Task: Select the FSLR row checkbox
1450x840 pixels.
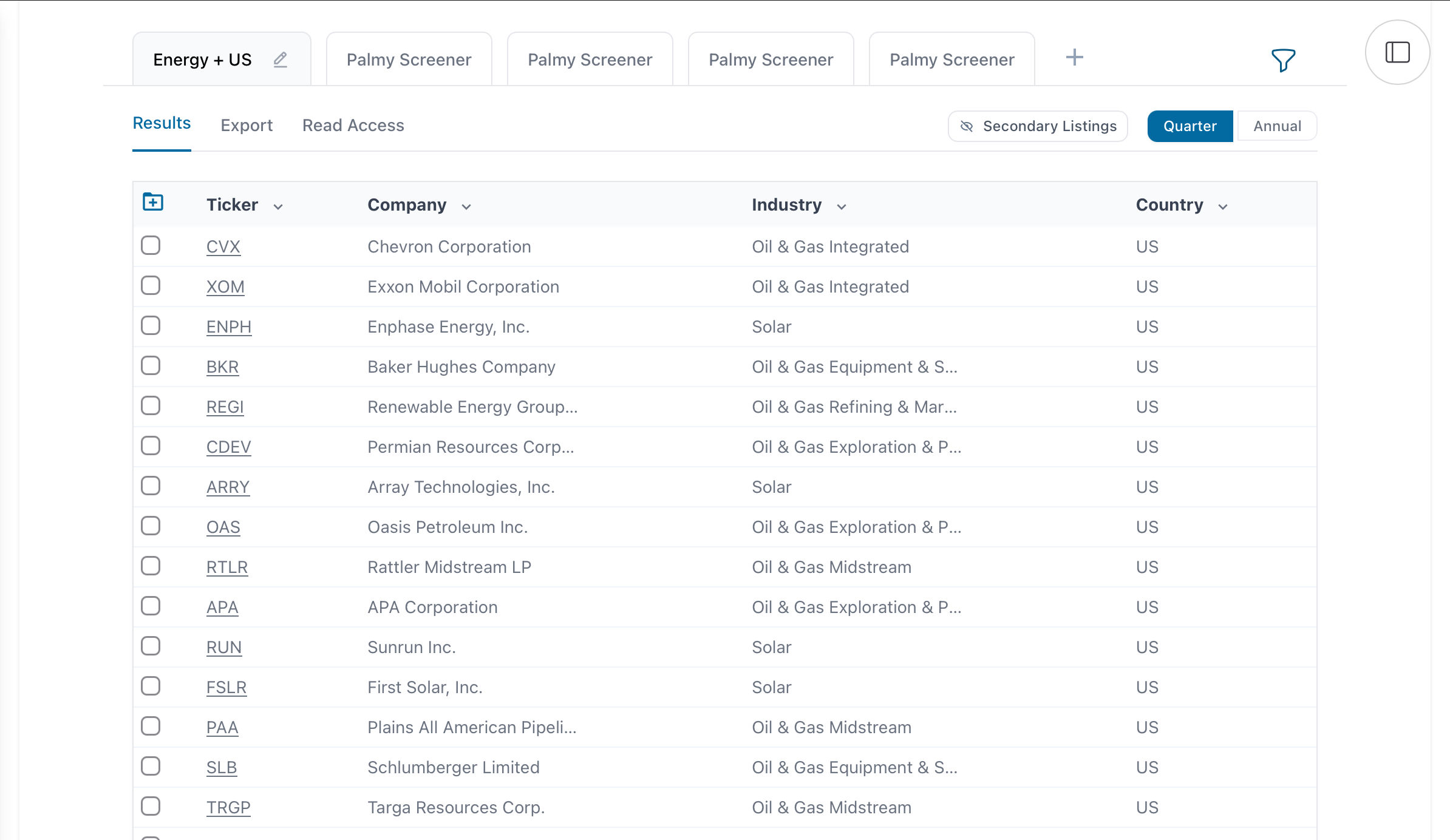Action: coord(151,686)
